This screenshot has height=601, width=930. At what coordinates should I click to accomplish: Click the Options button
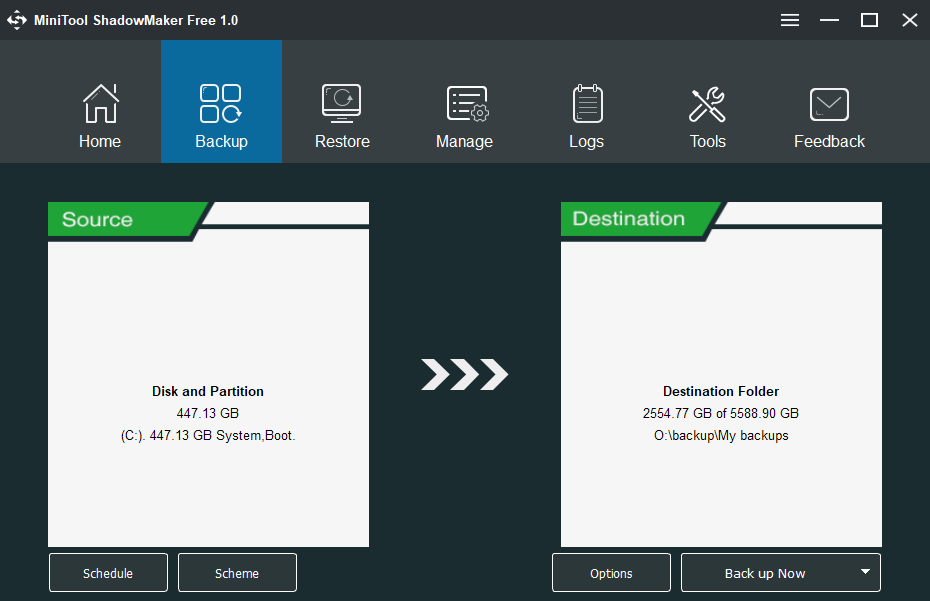click(611, 573)
